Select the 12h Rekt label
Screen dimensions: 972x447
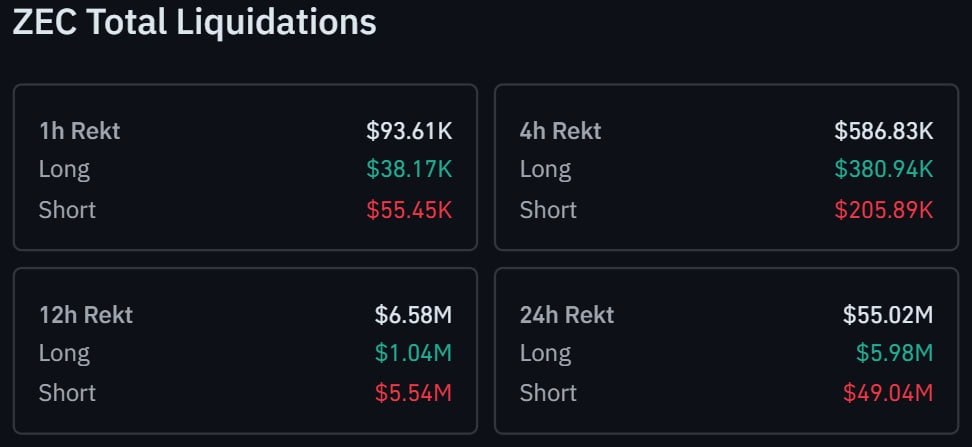click(86, 315)
